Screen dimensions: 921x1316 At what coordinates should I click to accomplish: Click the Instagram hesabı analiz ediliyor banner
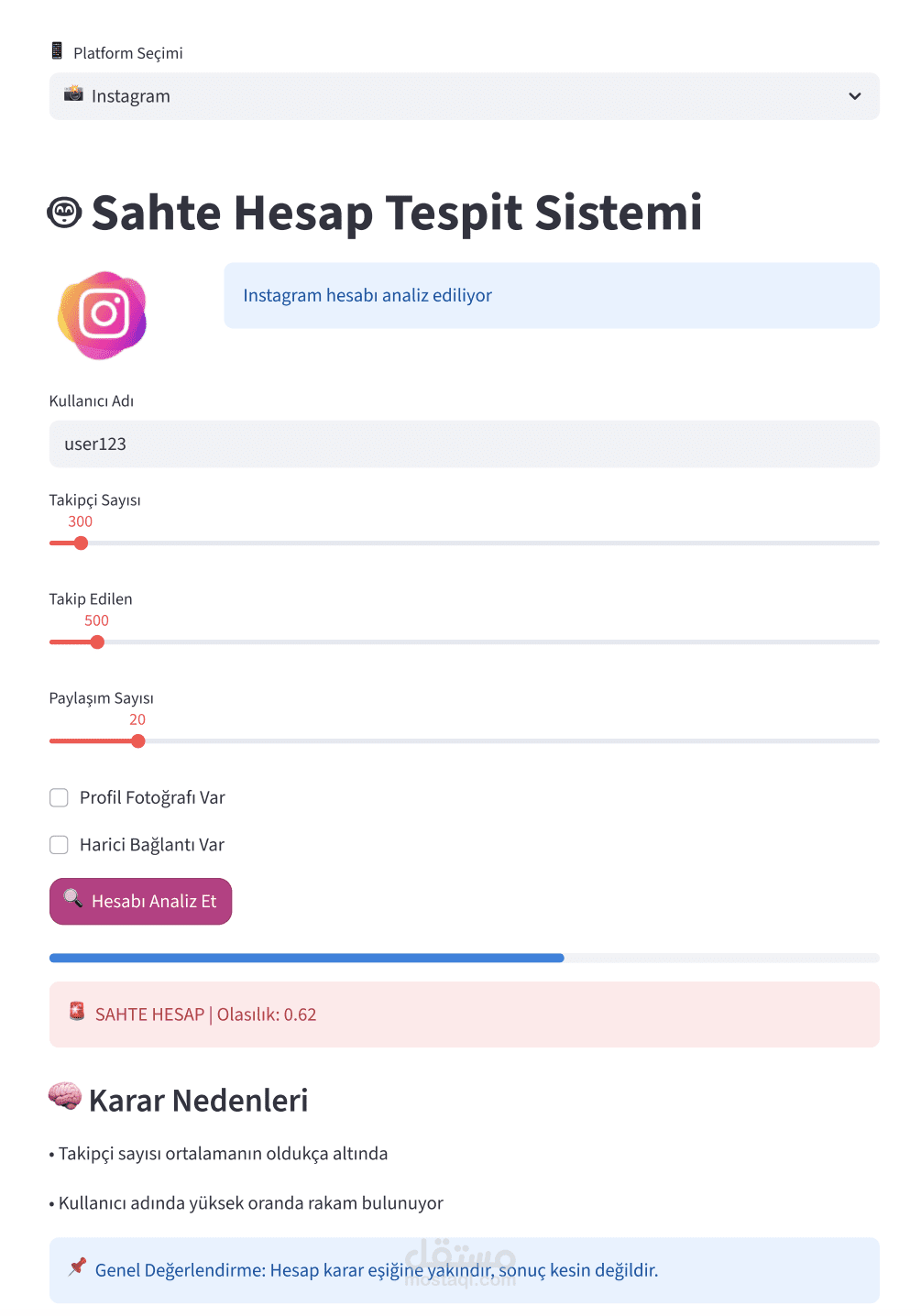coord(551,296)
